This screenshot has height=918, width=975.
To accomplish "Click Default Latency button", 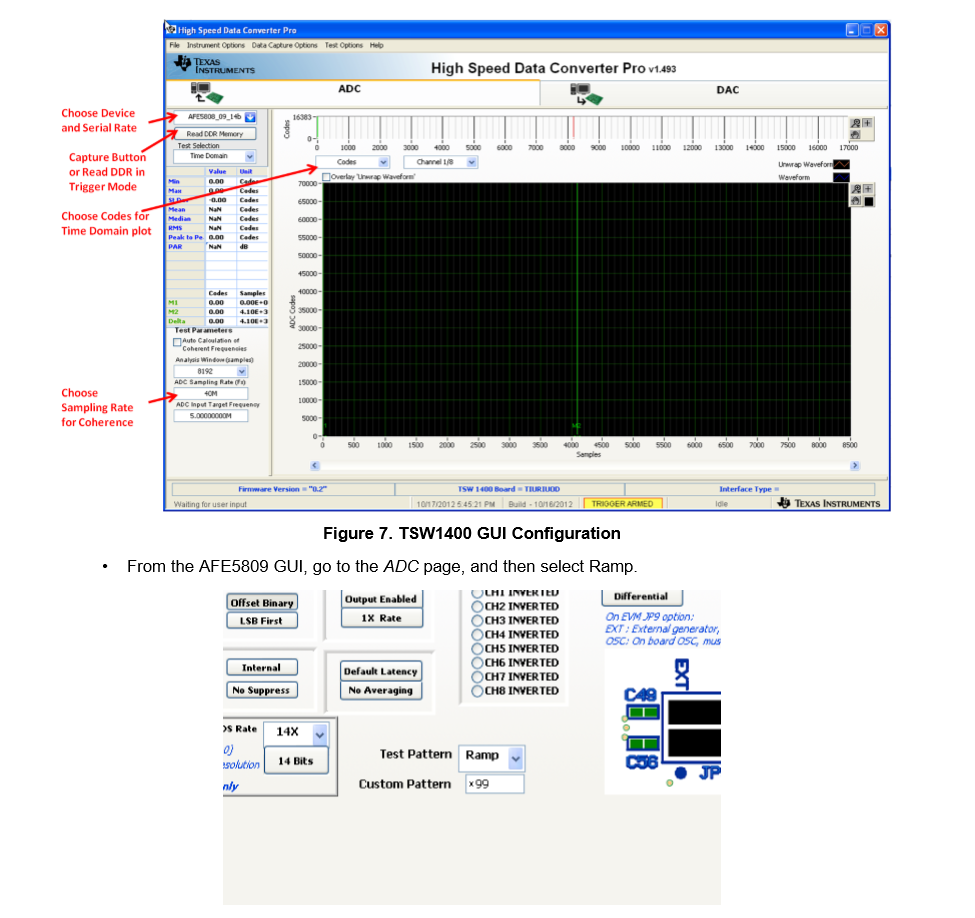I will tap(381, 671).
